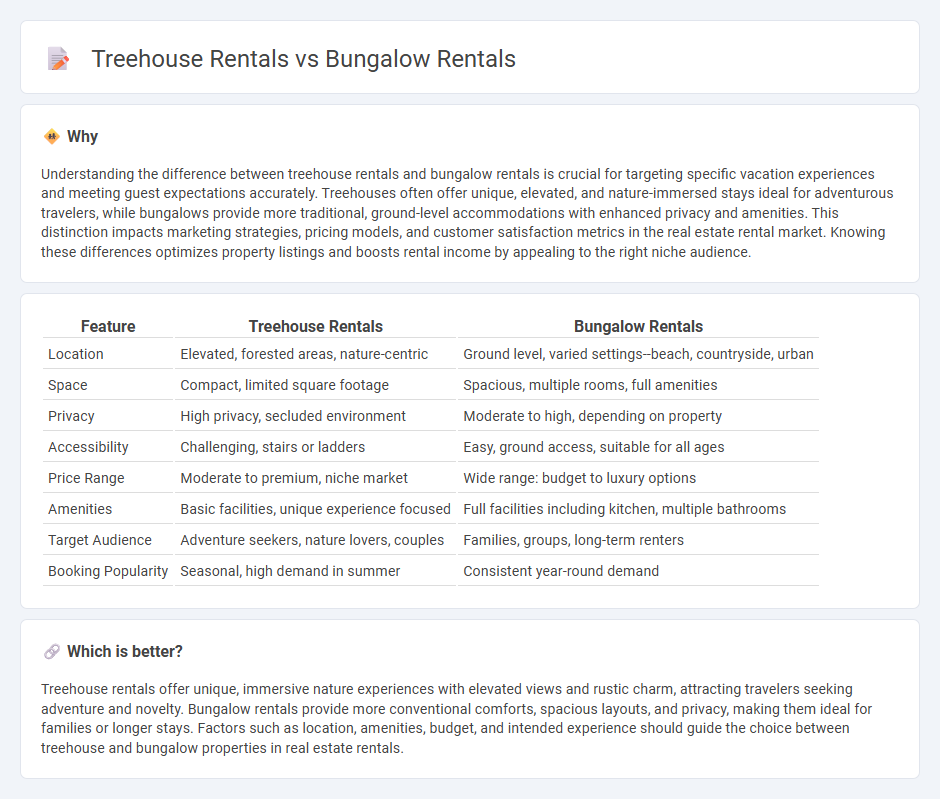
Task: Click the pencil-and-note icon beside the page title
Action: pos(58,59)
